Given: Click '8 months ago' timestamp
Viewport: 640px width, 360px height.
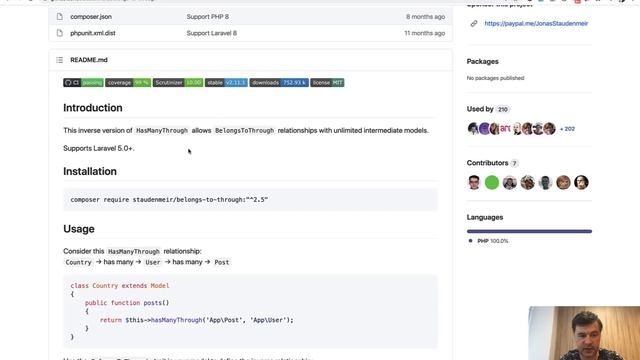Looking at the screenshot, I should [425, 17].
